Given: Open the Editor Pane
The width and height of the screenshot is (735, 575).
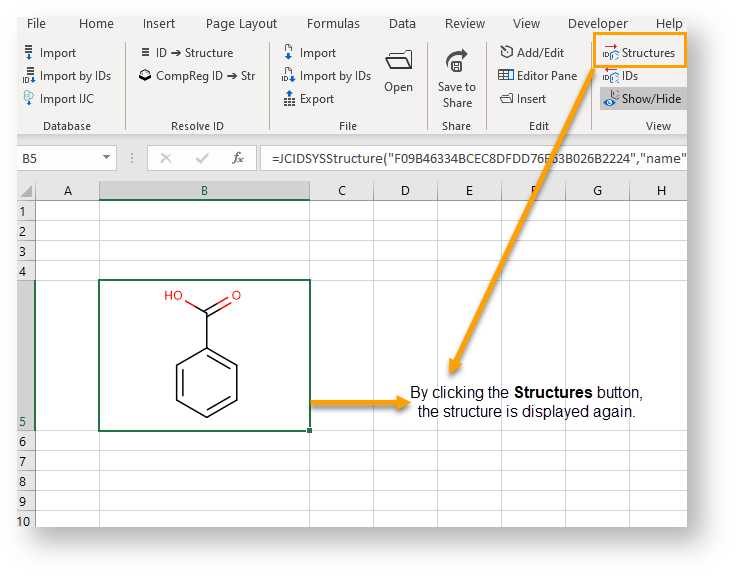Looking at the screenshot, I should point(538,76).
